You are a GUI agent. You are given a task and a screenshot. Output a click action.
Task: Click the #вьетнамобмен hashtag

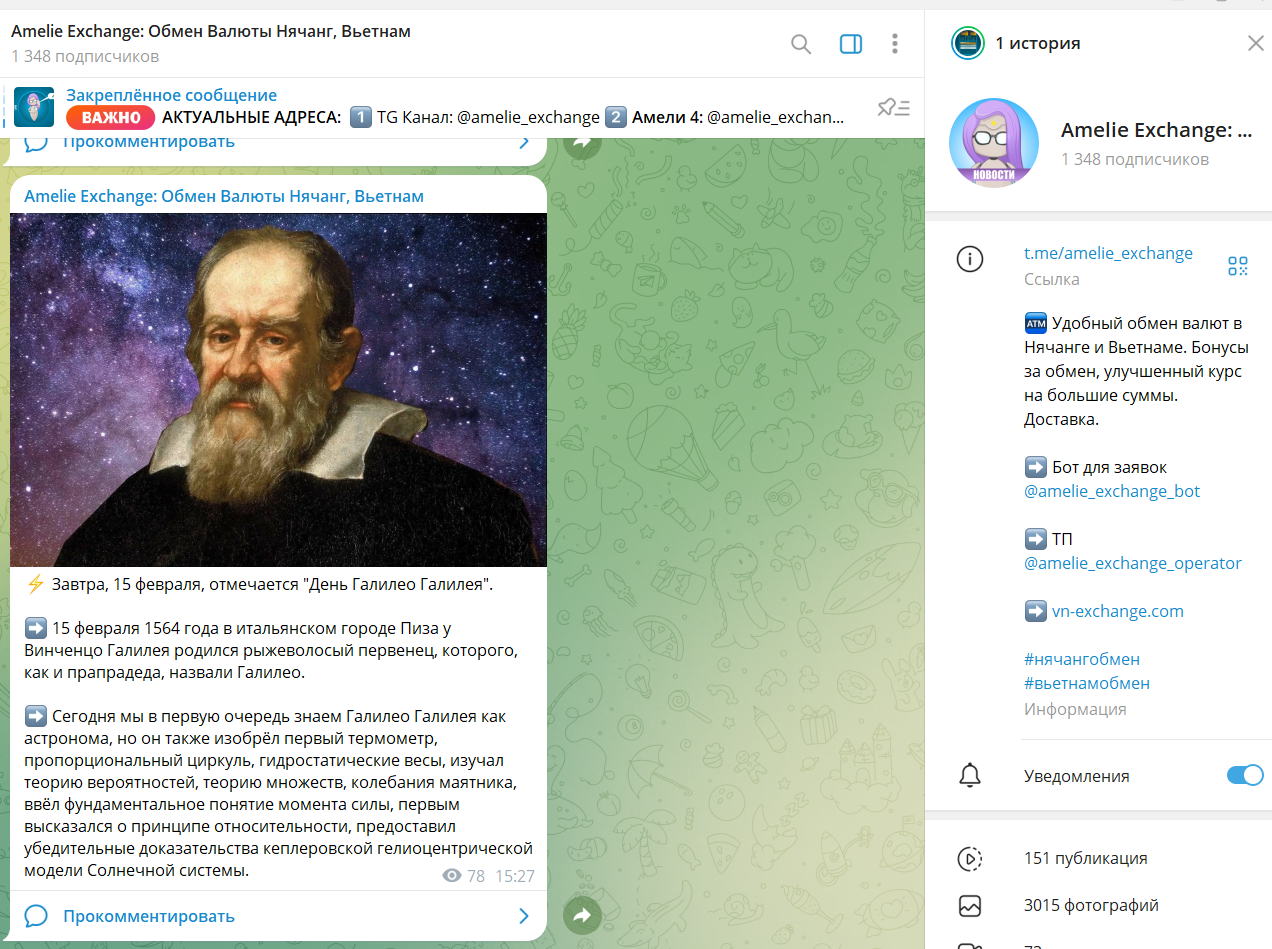(1087, 683)
